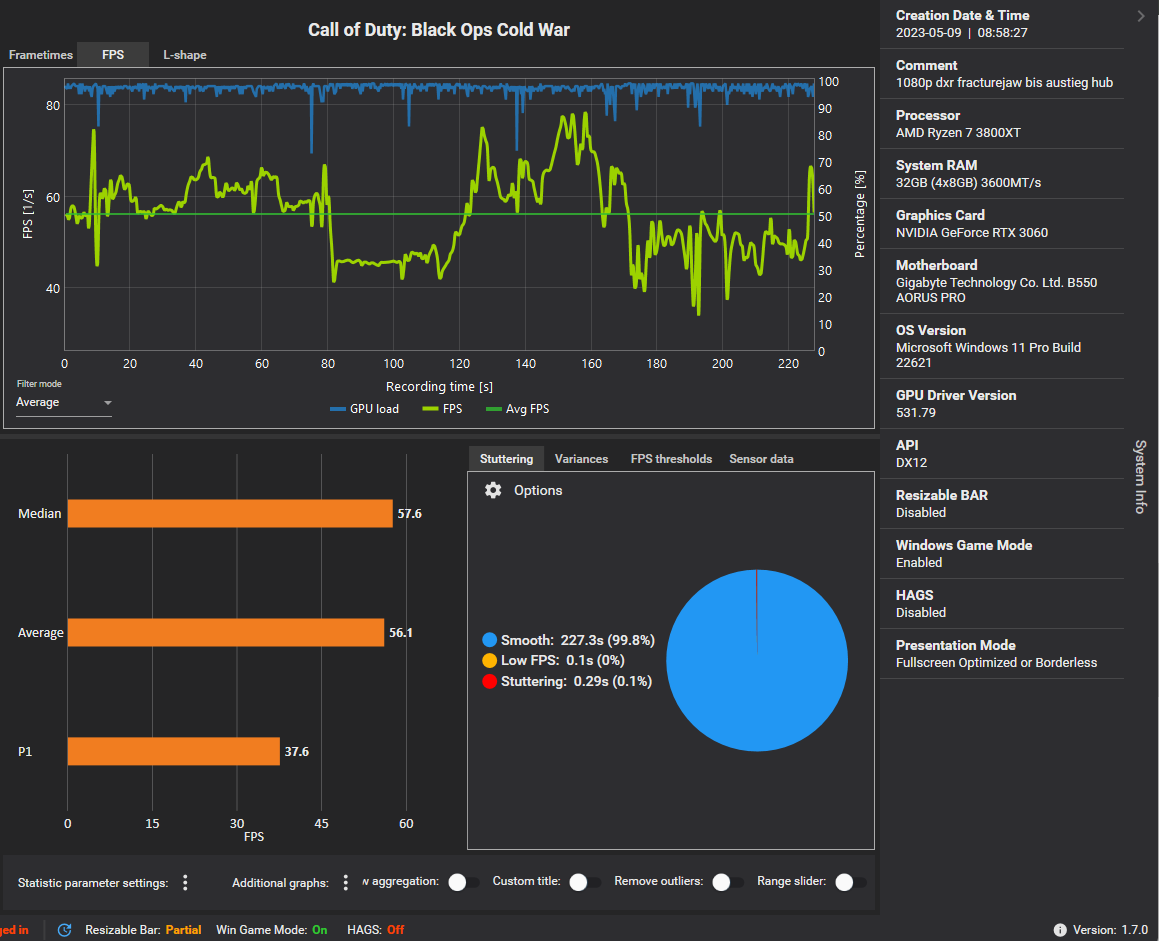This screenshot has height=941, width=1159.
Task: Click the blue stuttering pie chart
Action: tap(757, 660)
